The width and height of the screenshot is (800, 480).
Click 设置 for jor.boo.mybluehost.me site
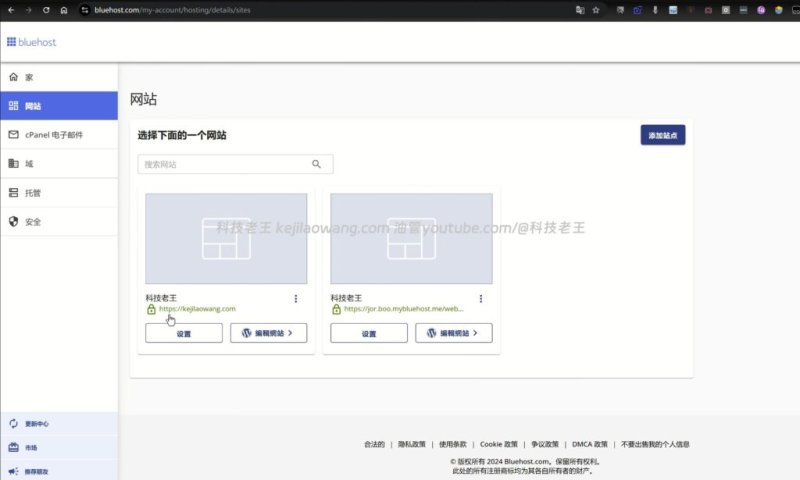369,333
